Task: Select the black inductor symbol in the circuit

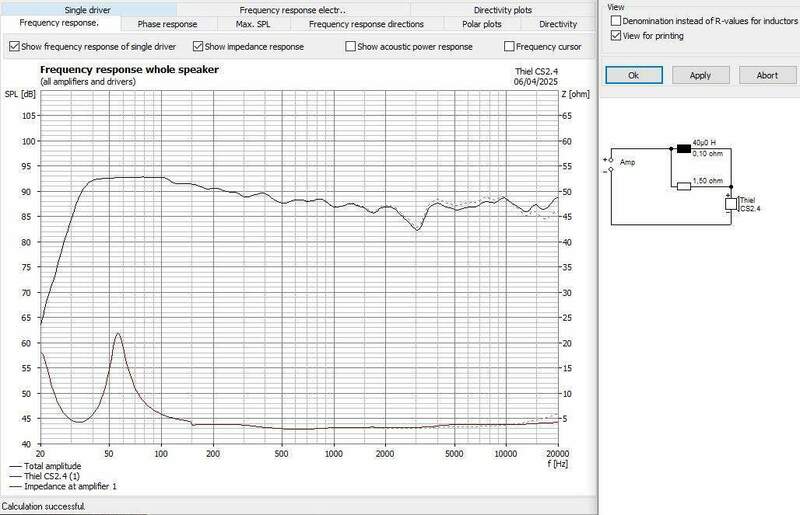Action: point(684,151)
